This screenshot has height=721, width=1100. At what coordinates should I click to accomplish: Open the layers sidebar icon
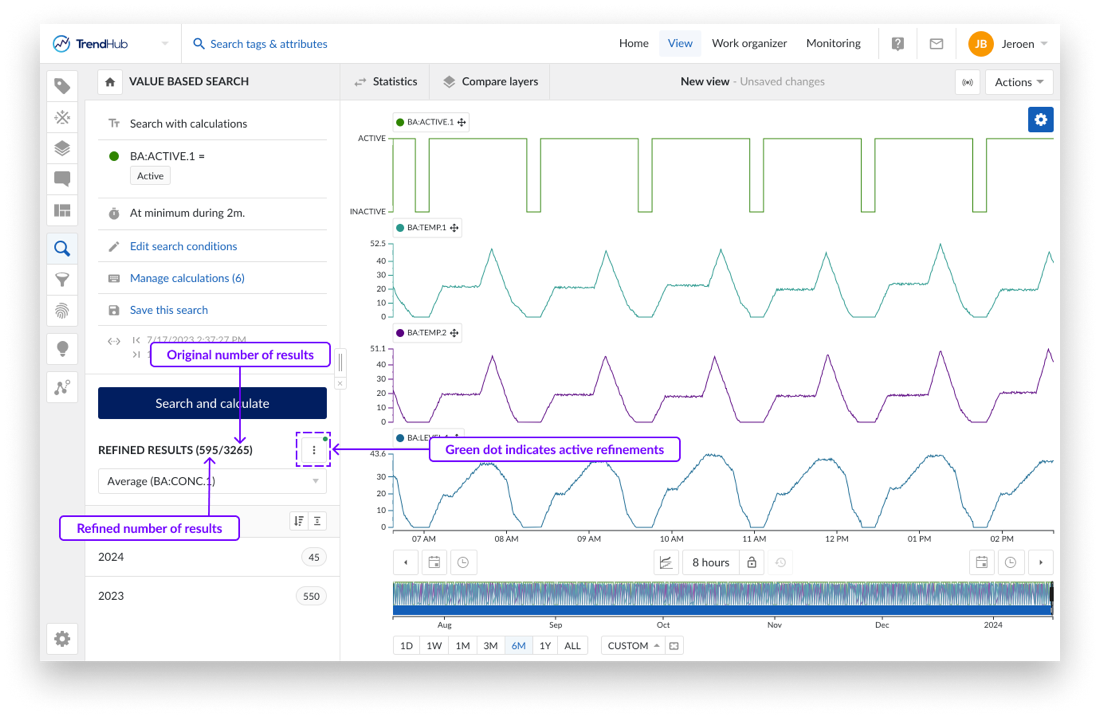pos(62,148)
